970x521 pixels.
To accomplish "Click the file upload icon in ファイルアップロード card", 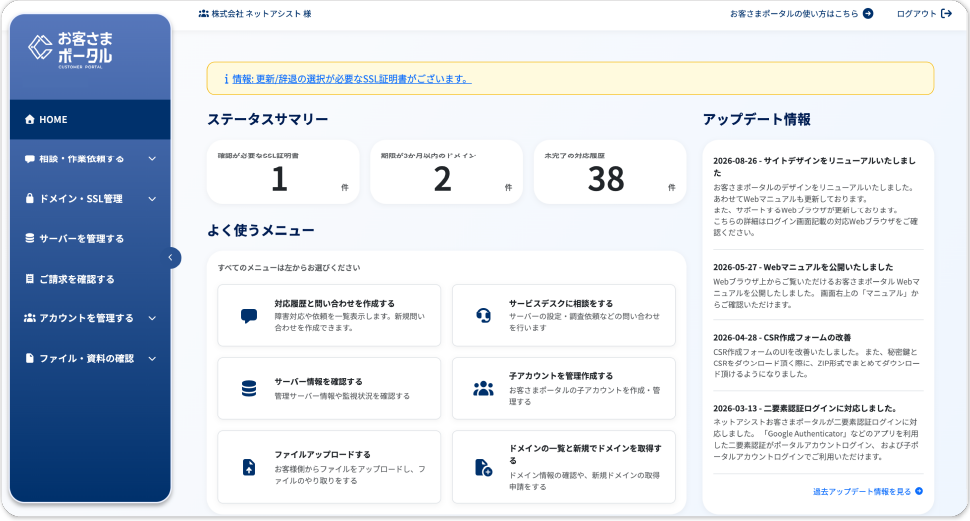I will pyautogui.click(x=249, y=467).
